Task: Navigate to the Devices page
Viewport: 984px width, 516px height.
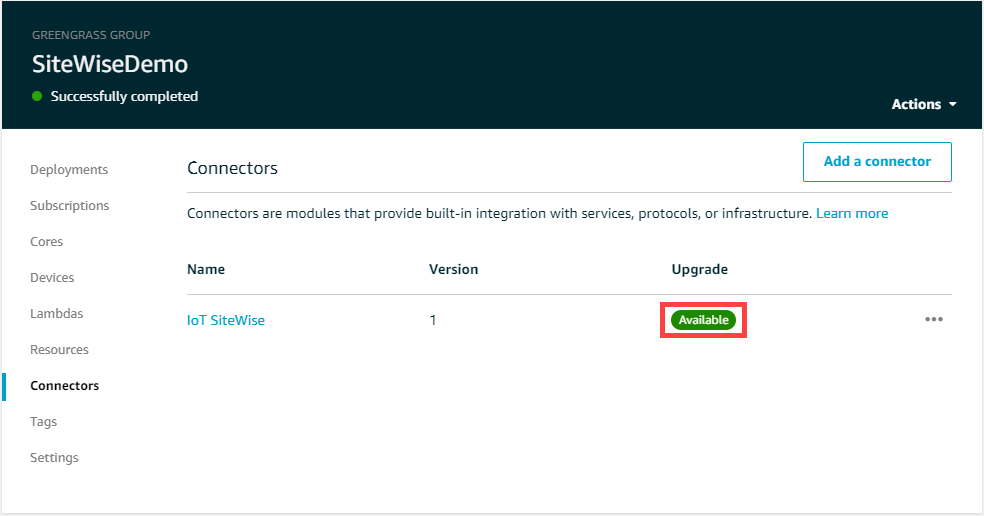Action: (52, 277)
